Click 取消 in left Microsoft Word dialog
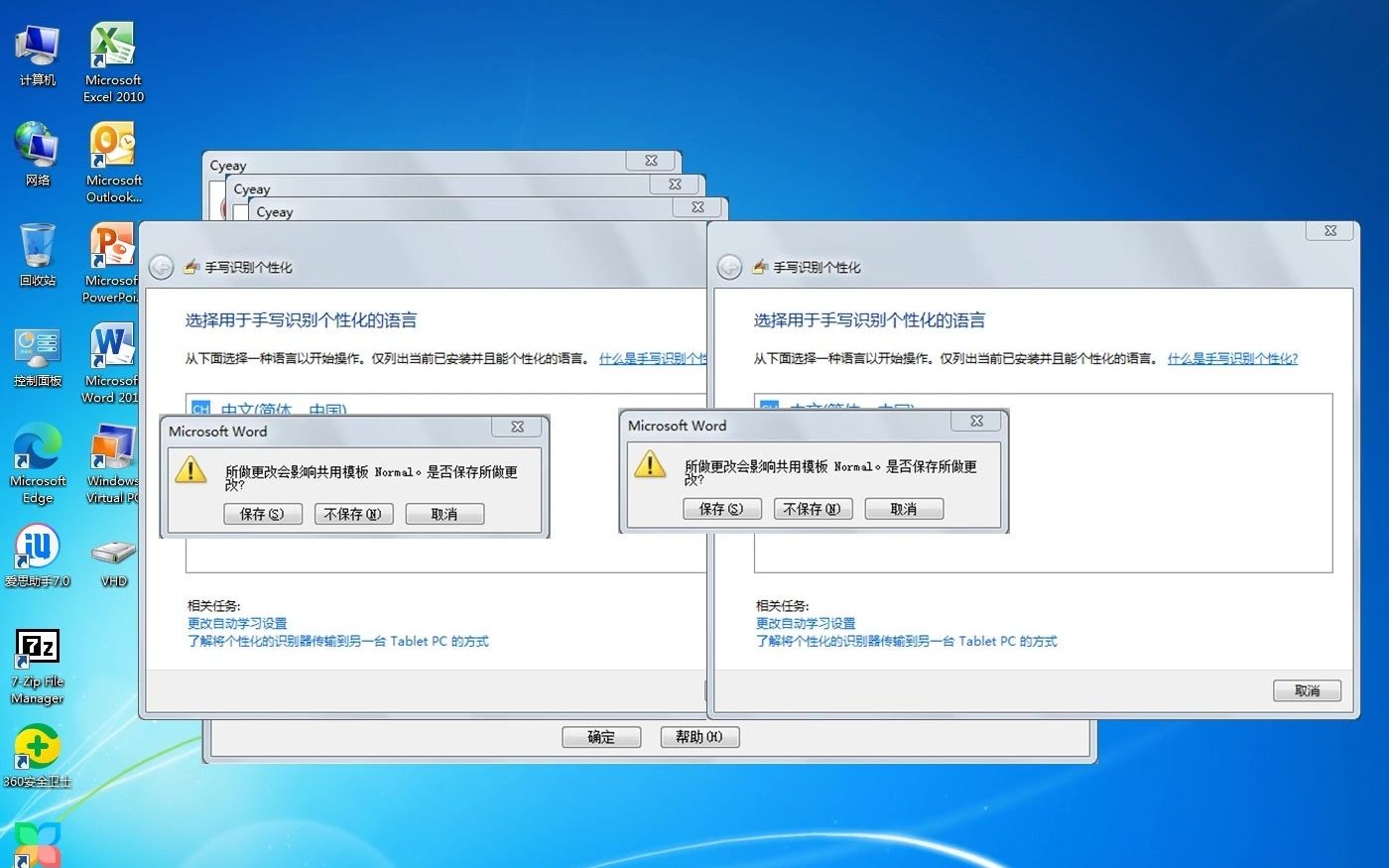The image size is (1389, 868). tap(444, 514)
